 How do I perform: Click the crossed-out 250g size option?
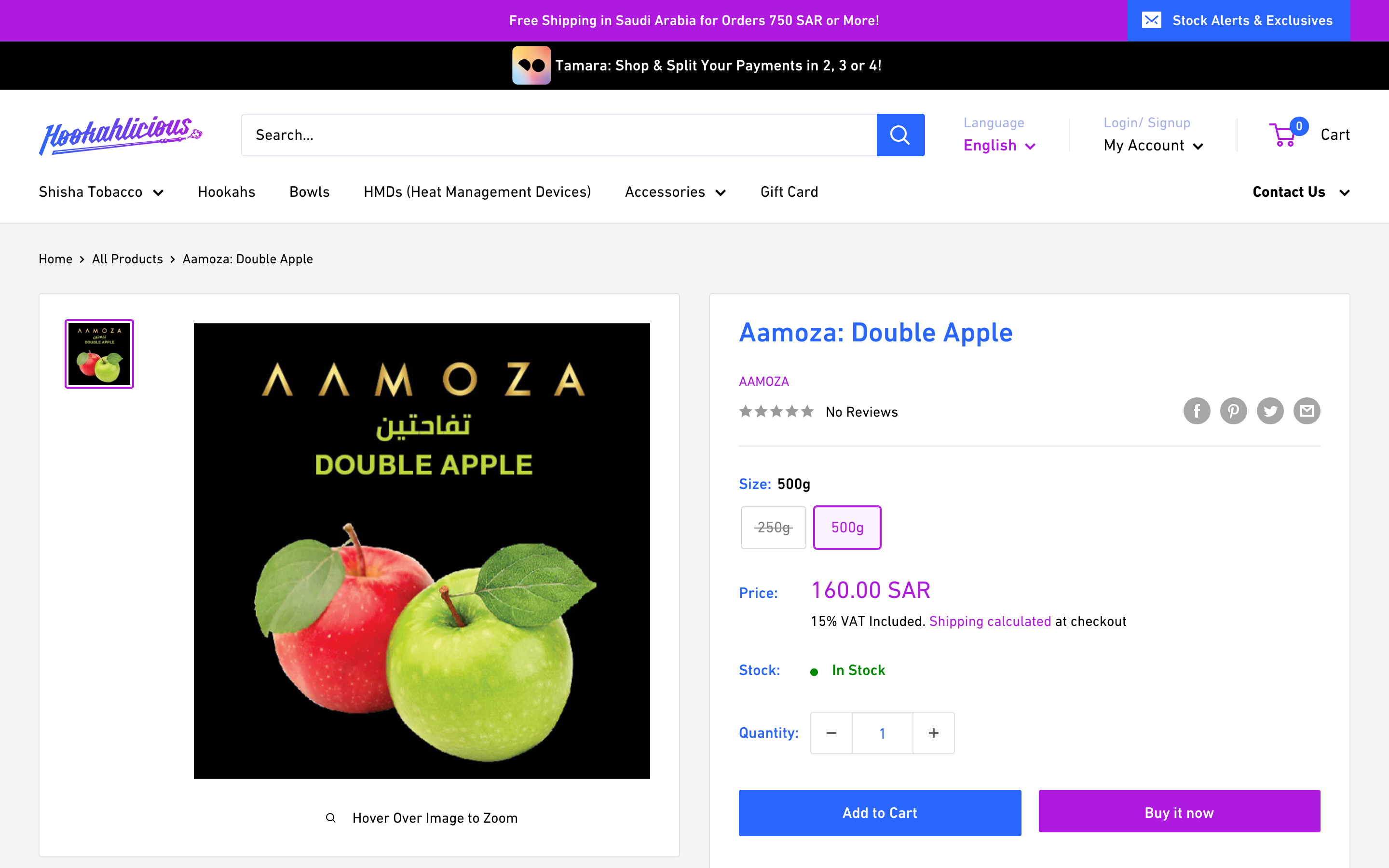773,527
